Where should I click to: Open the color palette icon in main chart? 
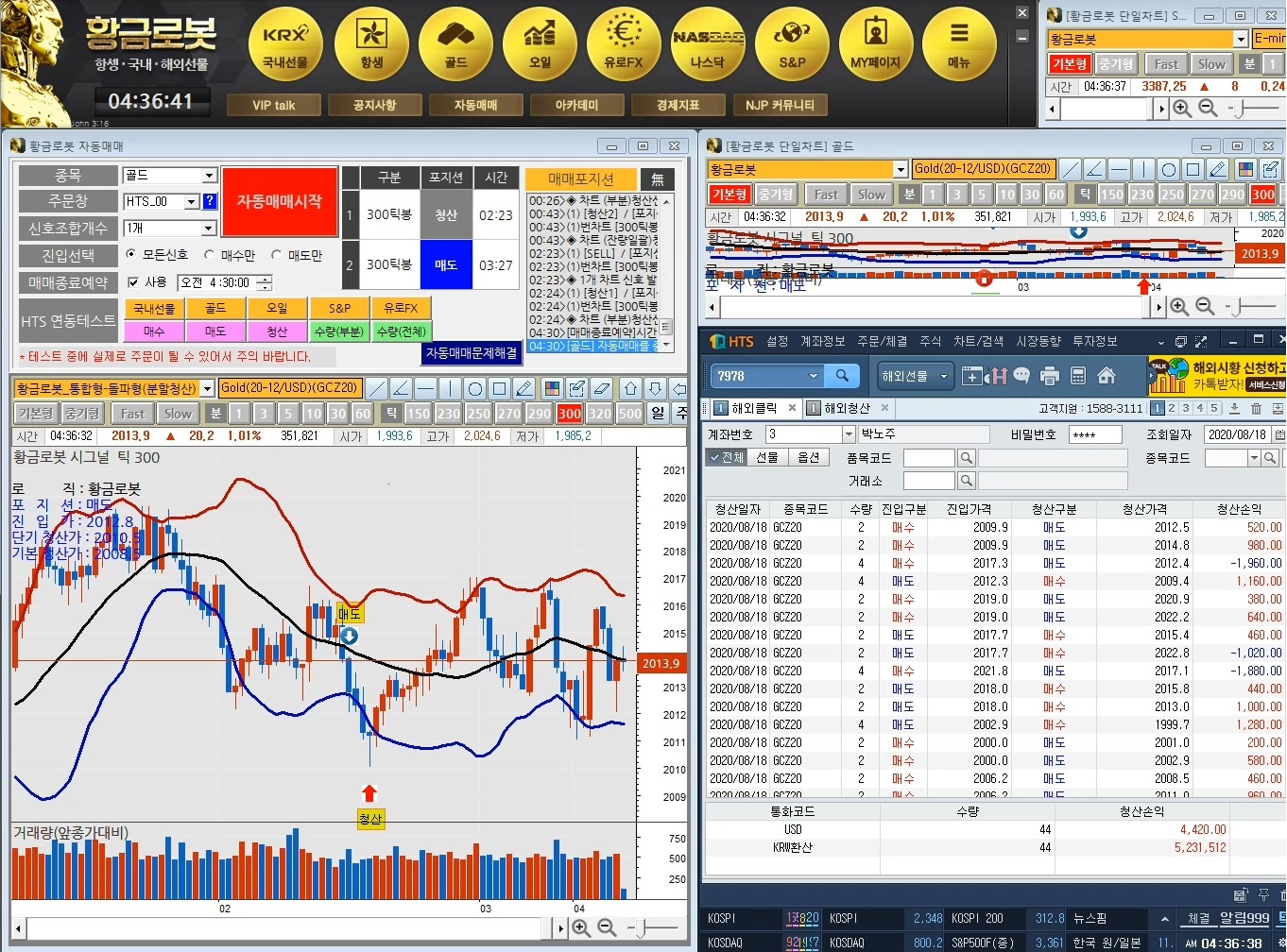coord(553,388)
